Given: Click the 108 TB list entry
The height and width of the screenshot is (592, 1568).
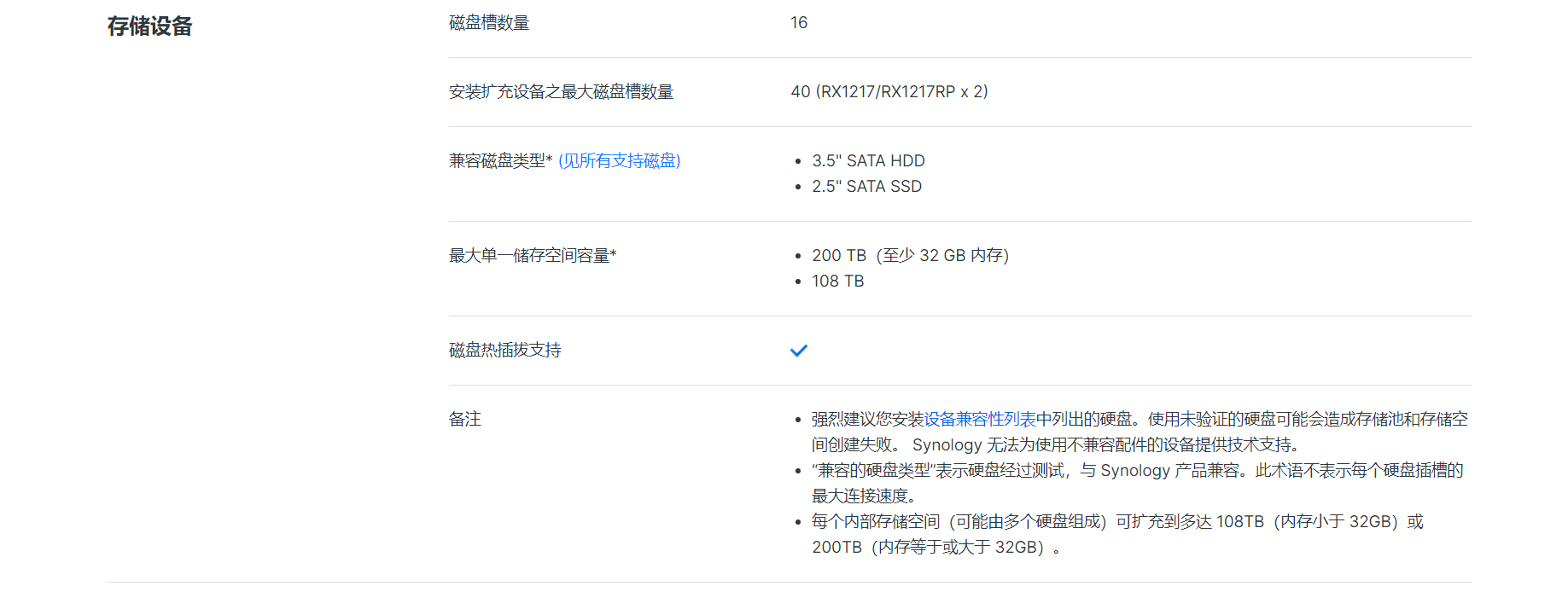Looking at the screenshot, I should click(837, 281).
